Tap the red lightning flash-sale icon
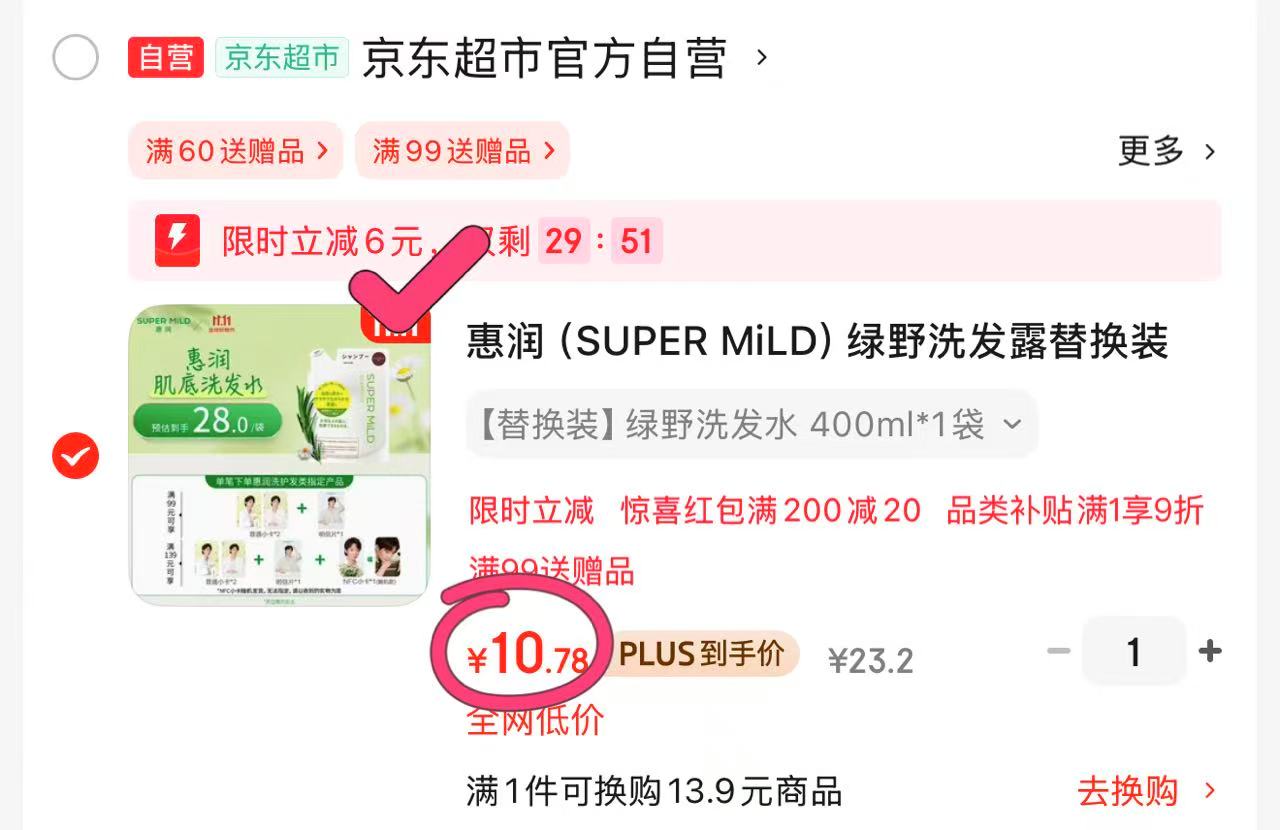This screenshot has height=830, width=1280. pos(177,240)
